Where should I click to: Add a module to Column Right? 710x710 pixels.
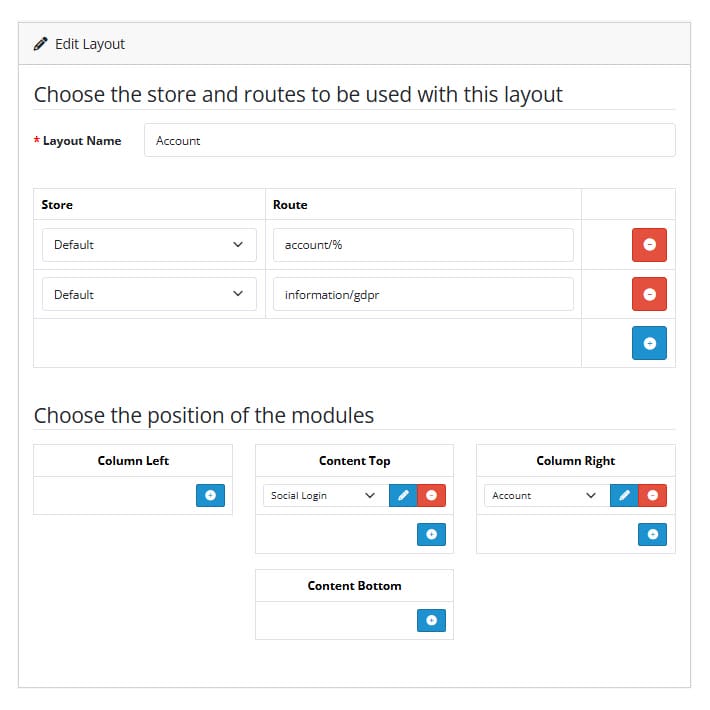[652, 534]
